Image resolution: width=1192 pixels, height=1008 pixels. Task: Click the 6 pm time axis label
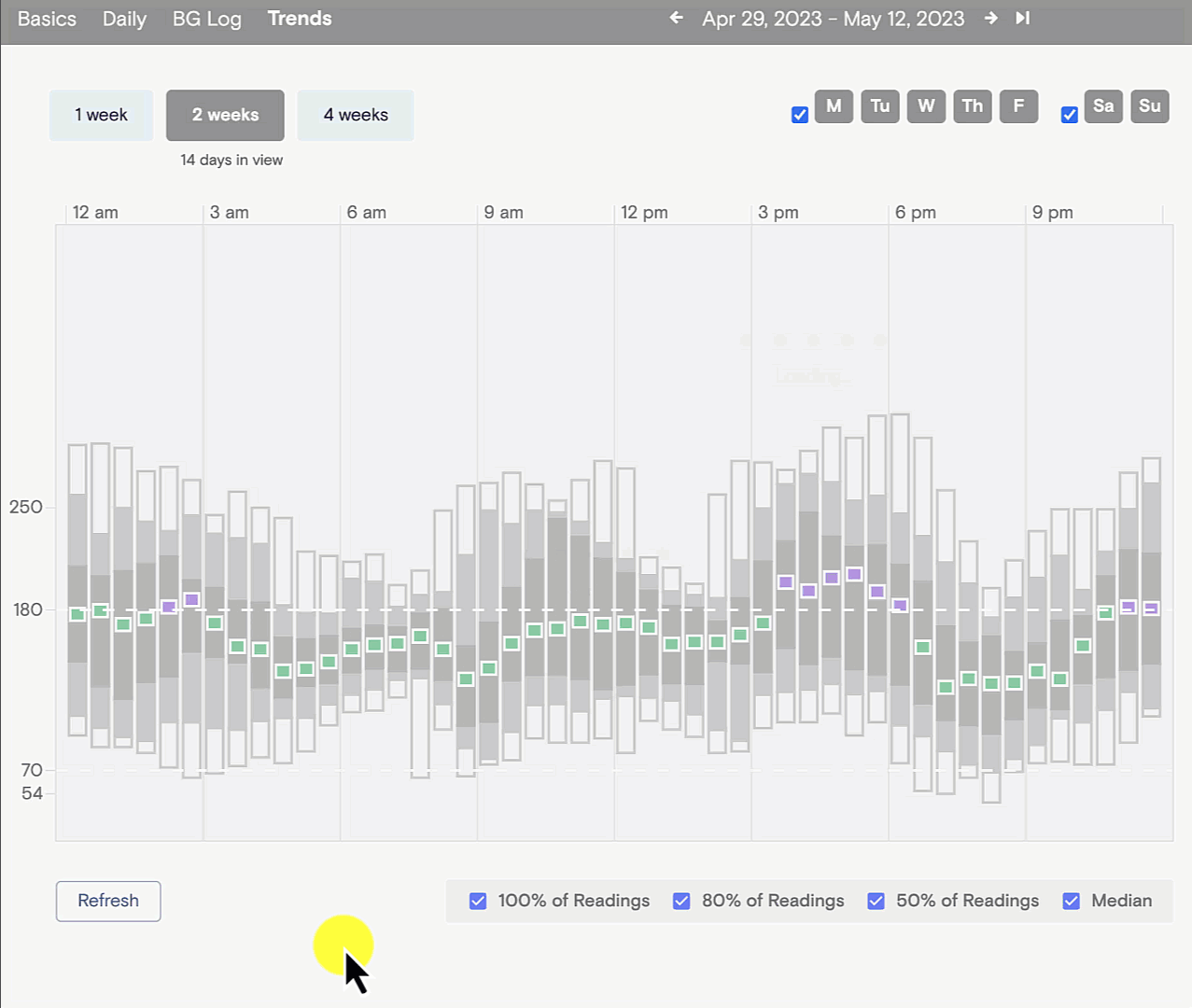coord(916,212)
